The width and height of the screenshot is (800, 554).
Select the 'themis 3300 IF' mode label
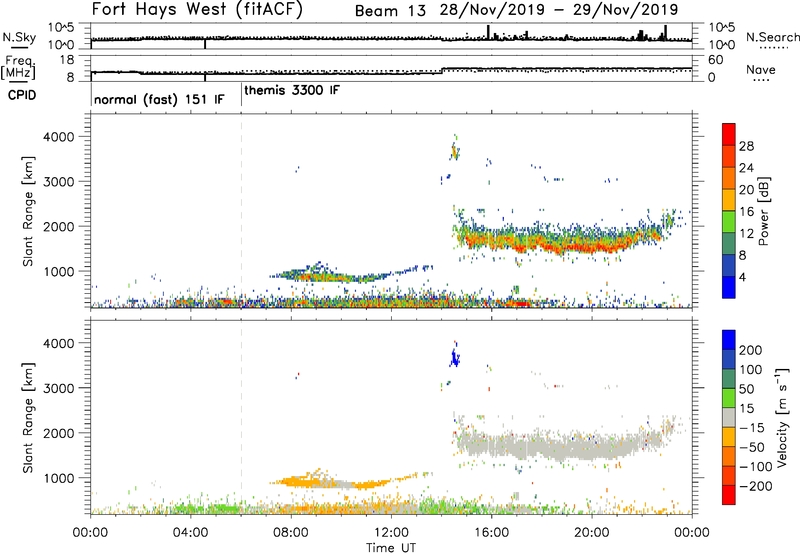[x=292, y=90]
